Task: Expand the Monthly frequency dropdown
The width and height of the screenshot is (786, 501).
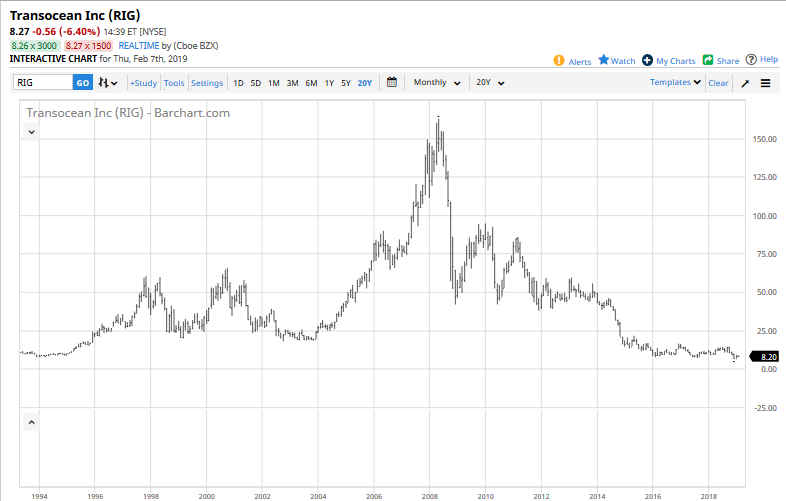Action: click(x=437, y=83)
